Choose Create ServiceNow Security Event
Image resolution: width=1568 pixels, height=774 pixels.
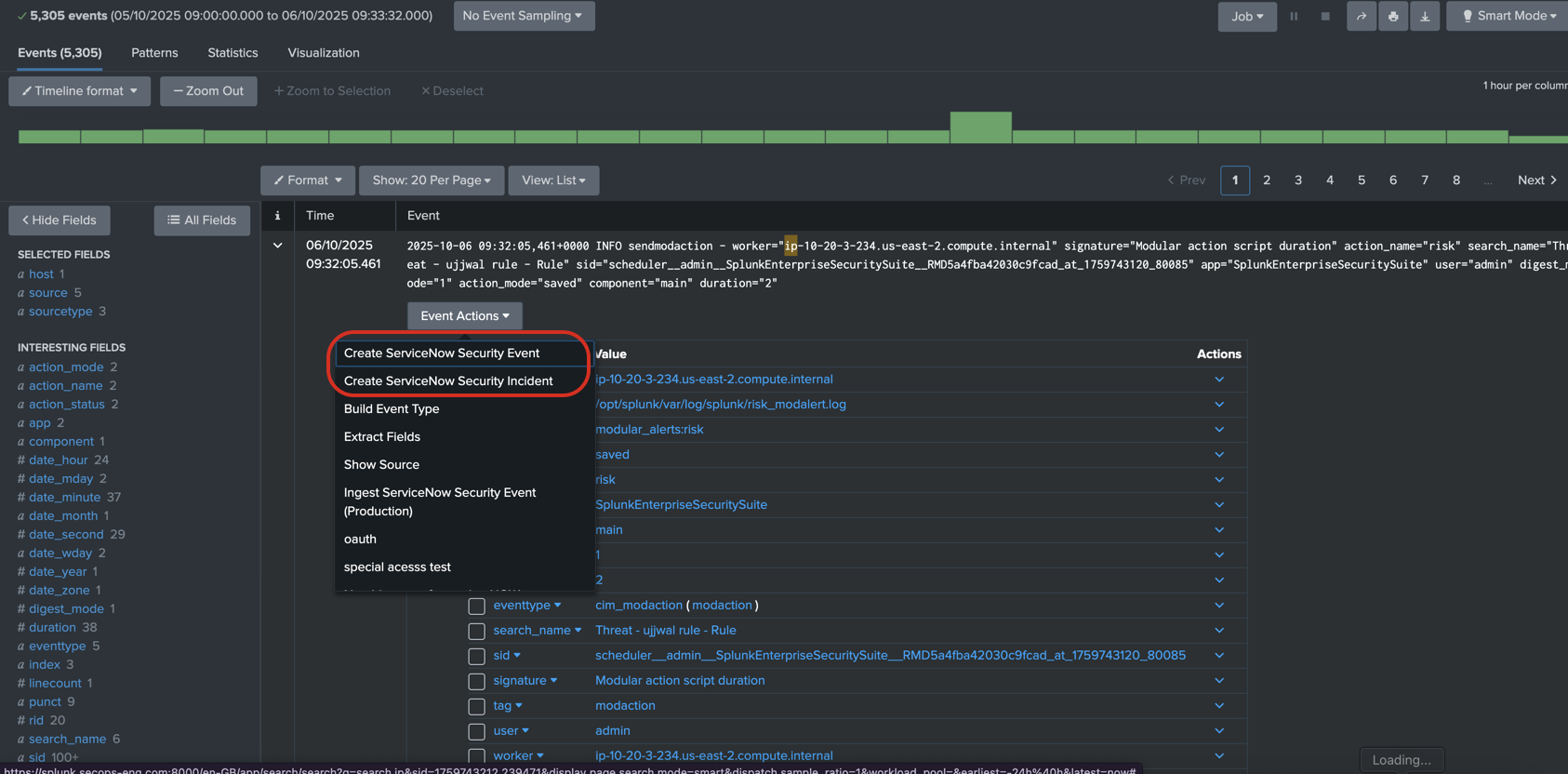pos(462,354)
